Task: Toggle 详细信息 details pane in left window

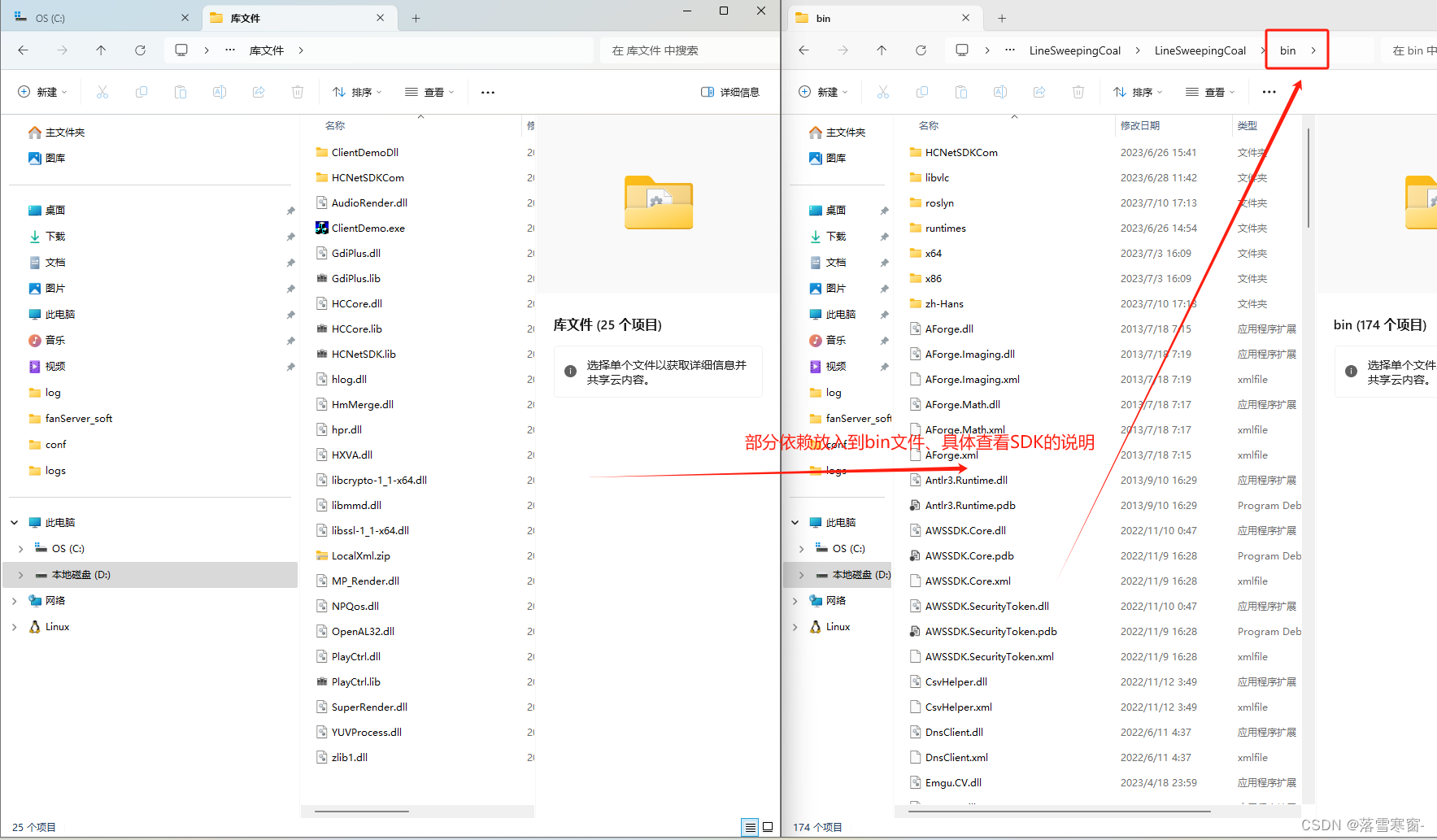Action: (x=730, y=92)
